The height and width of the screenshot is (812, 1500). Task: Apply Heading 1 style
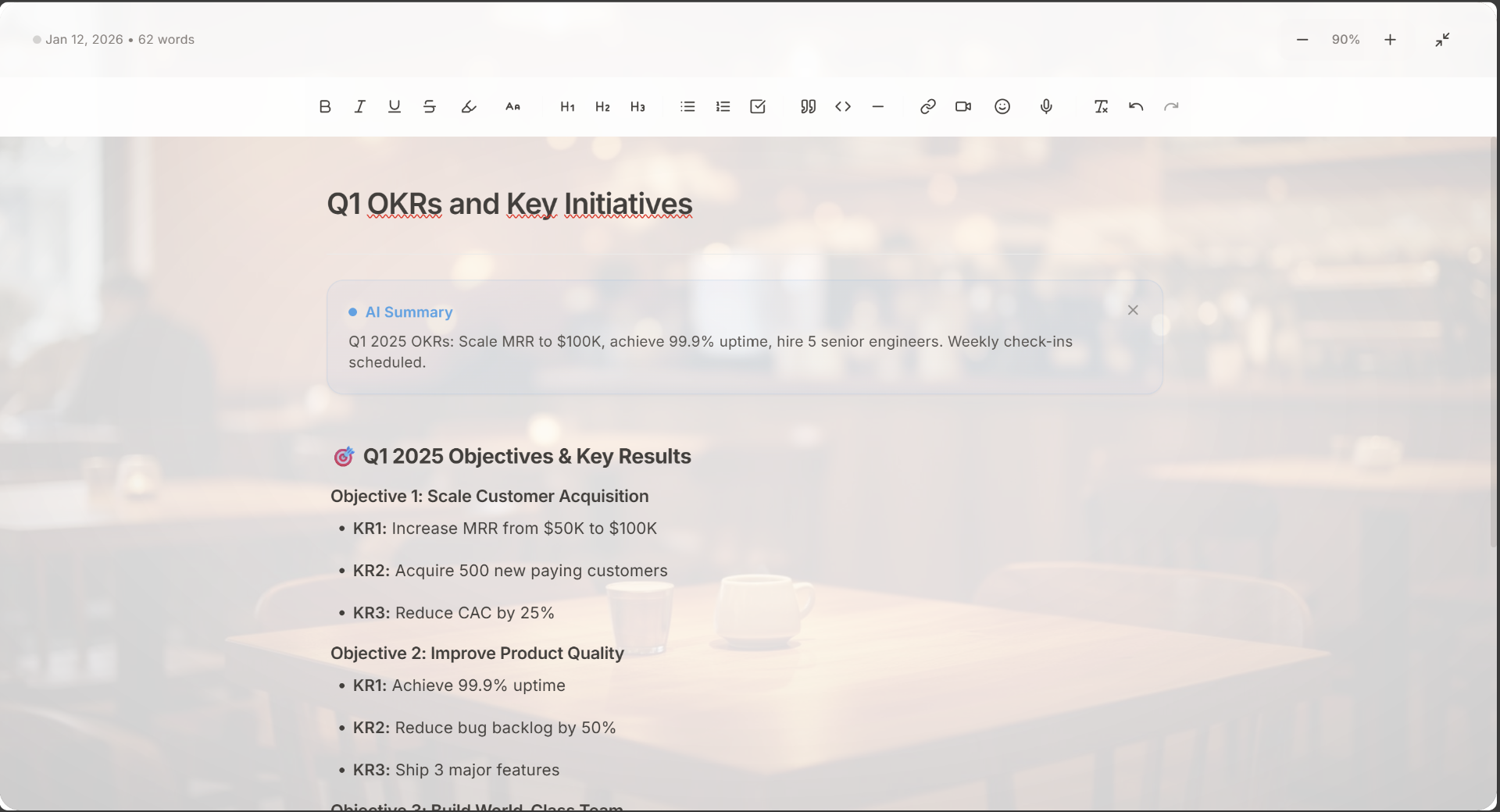pos(567,107)
